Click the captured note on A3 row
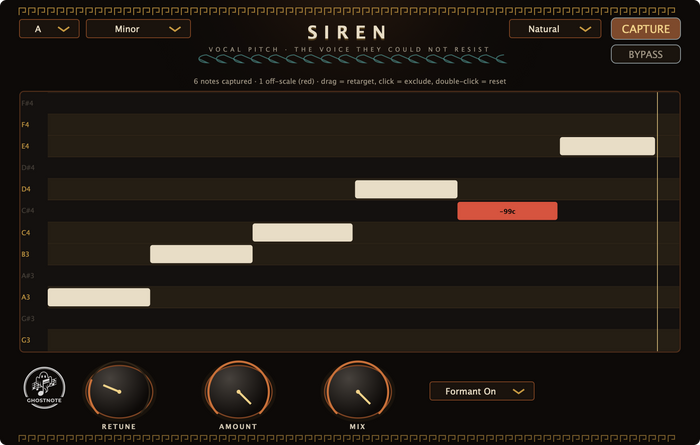Viewport: 700px width, 445px height. 99,297
